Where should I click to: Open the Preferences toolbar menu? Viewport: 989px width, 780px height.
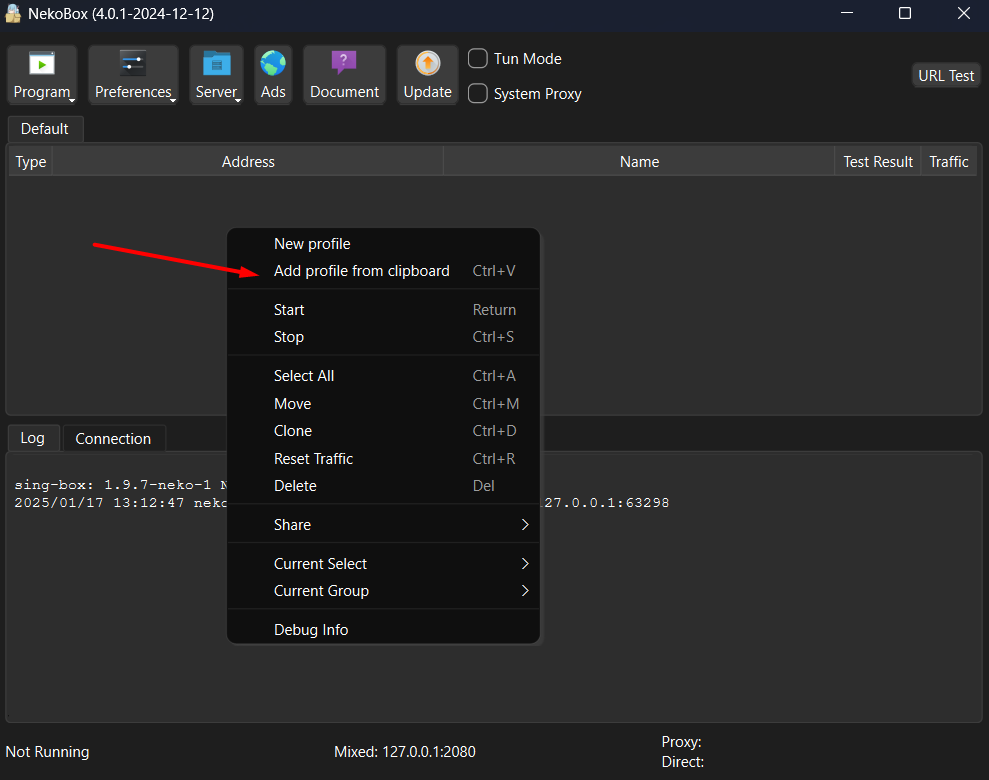133,75
